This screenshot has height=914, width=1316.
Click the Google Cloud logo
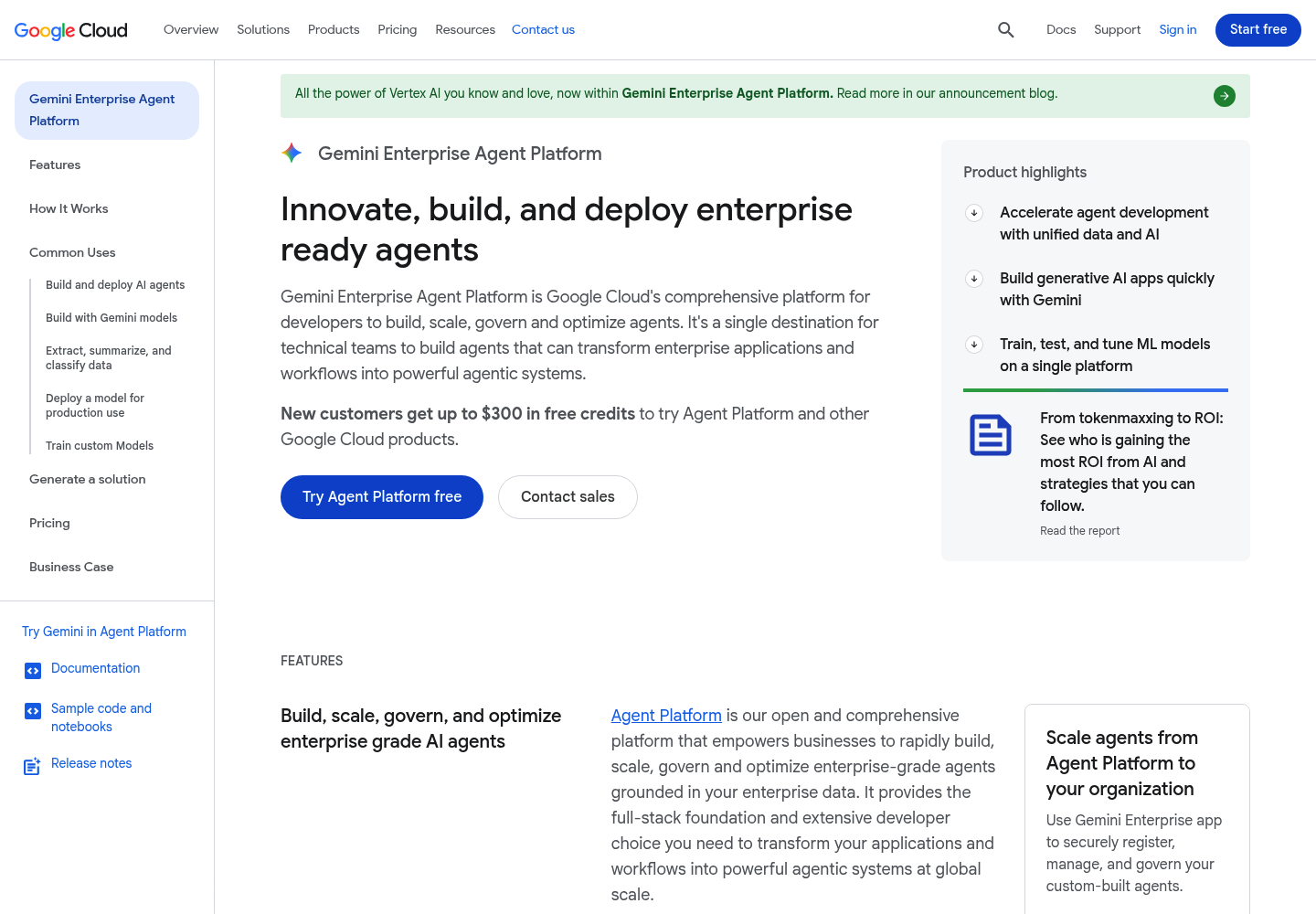pos(71,30)
